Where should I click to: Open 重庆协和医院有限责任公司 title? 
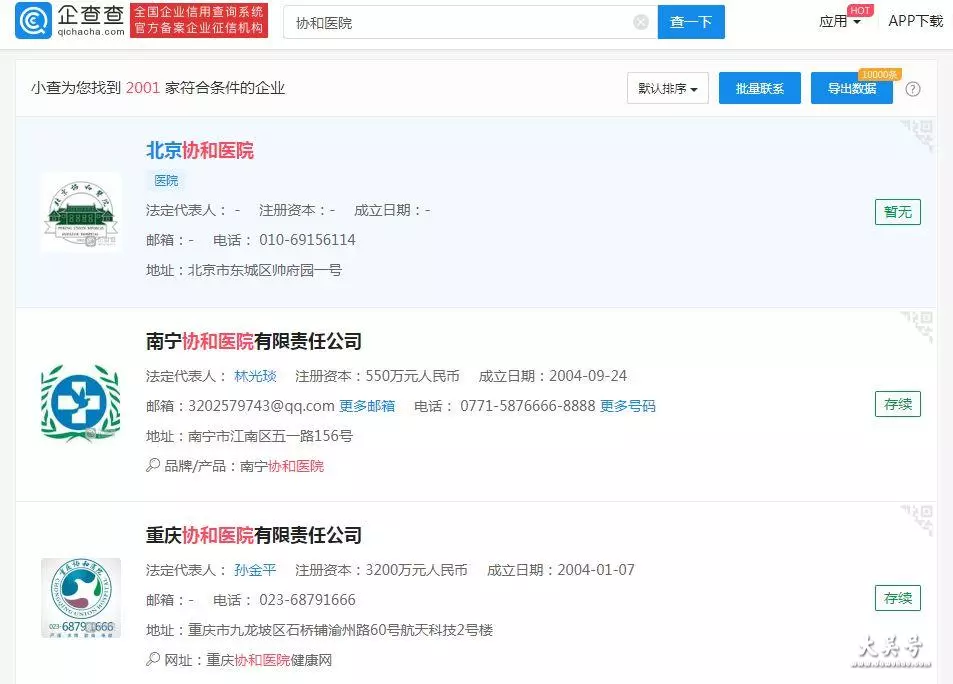tap(253, 536)
